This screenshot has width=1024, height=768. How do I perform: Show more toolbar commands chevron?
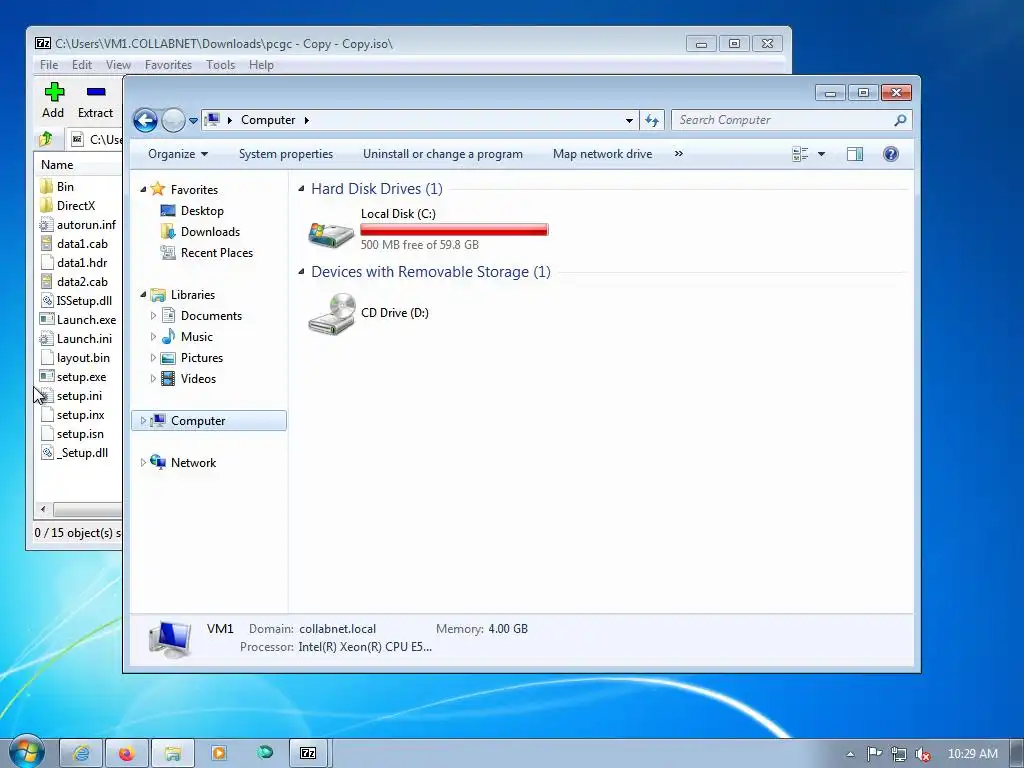pyautogui.click(x=679, y=154)
